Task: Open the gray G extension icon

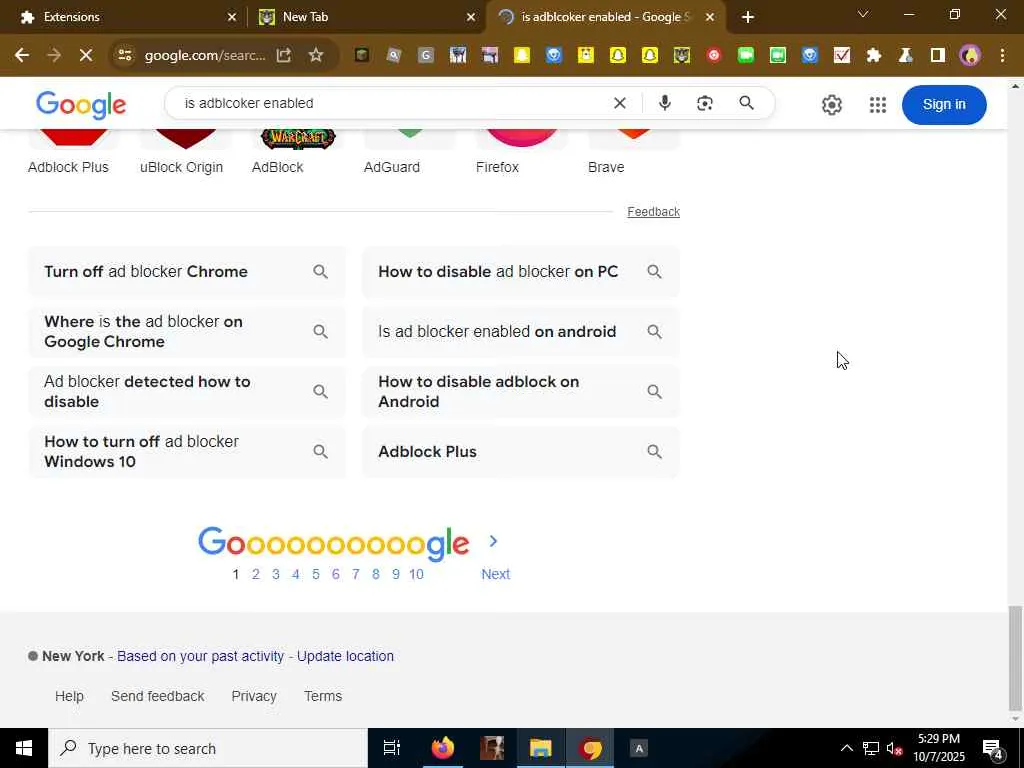Action: 426,56
